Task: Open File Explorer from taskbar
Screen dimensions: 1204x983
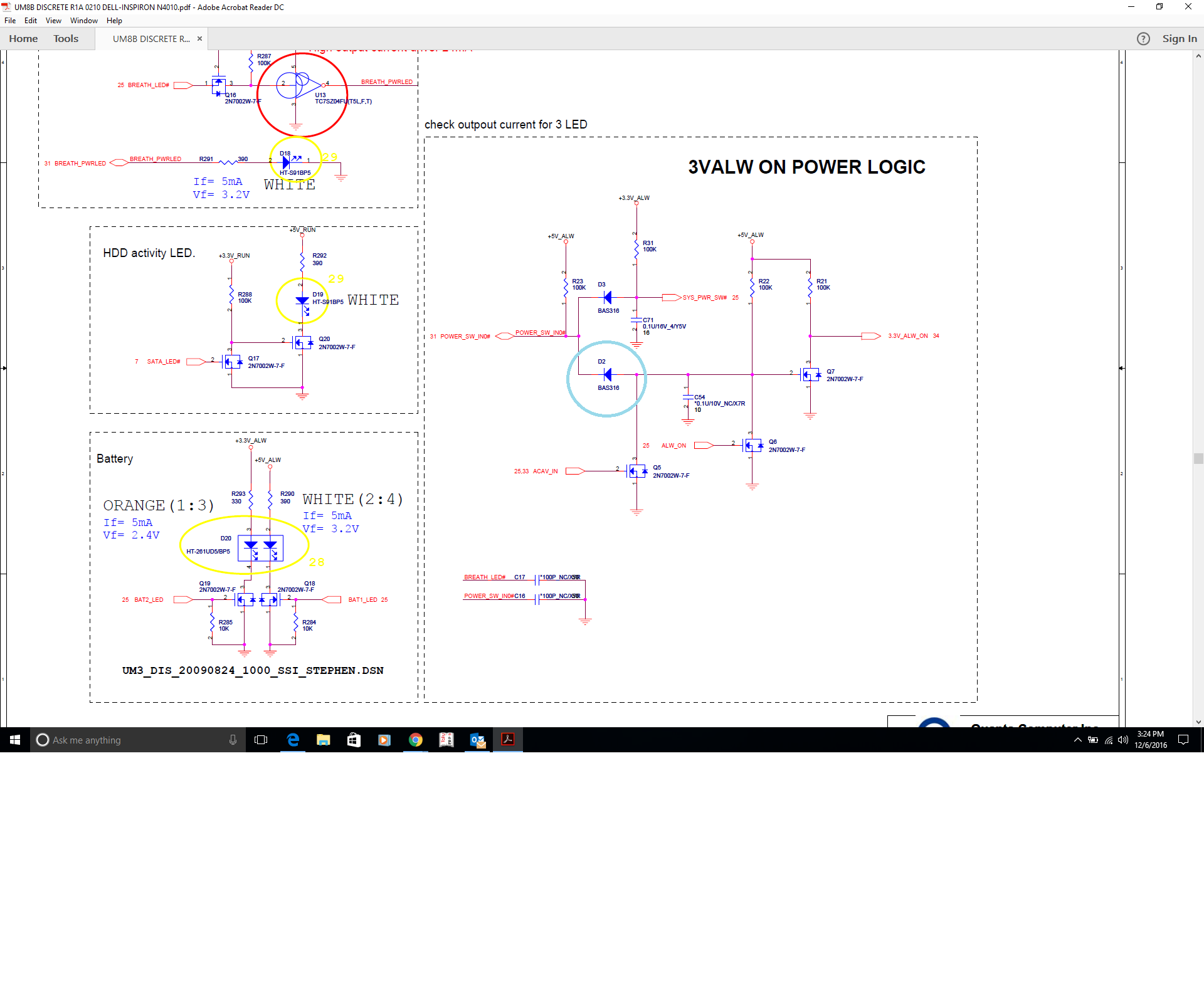Action: [x=324, y=740]
